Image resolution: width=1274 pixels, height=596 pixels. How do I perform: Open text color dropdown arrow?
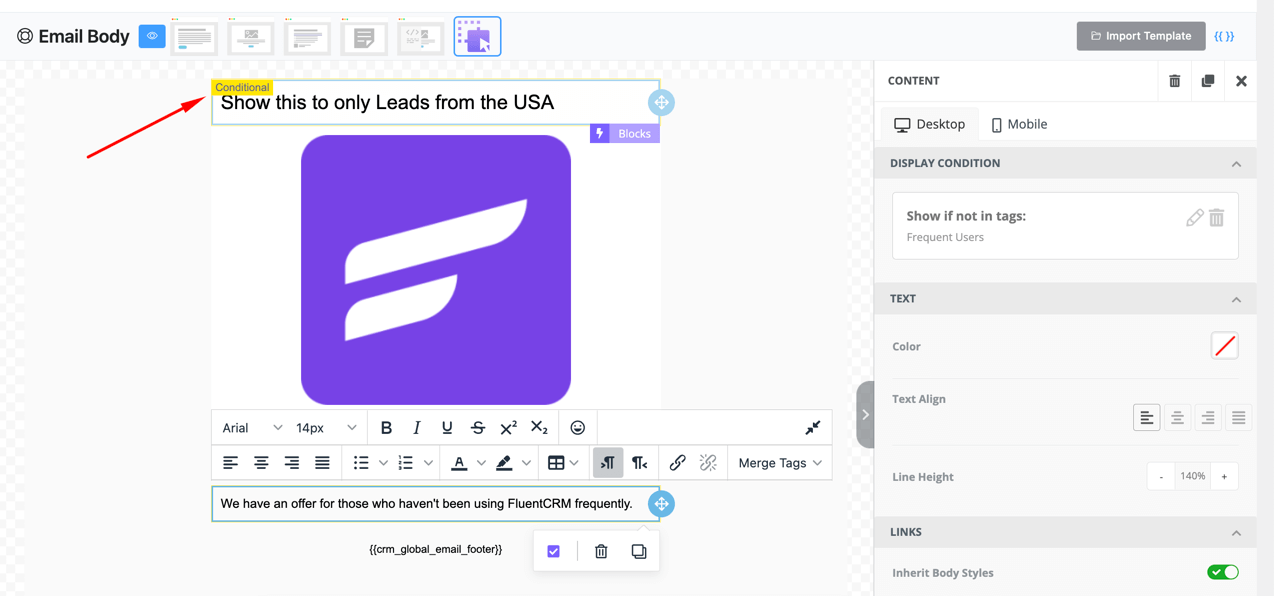pyautogui.click(x=481, y=463)
